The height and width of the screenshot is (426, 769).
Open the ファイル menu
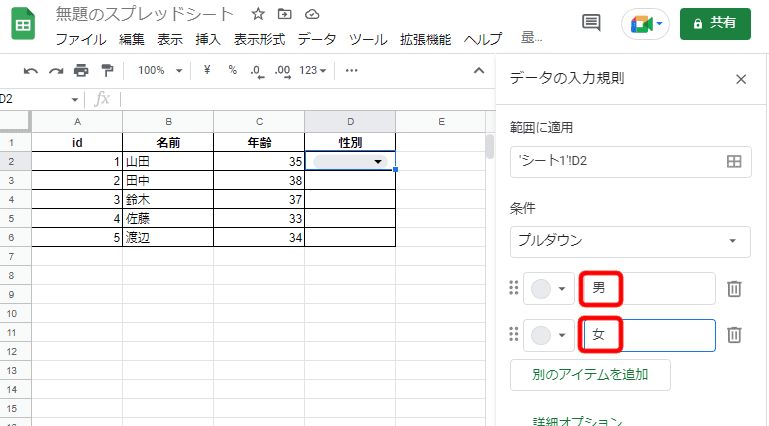81,39
